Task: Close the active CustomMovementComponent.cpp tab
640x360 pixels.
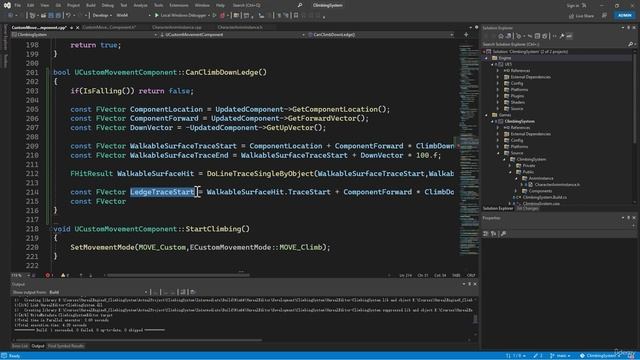Action: [x=78, y=28]
